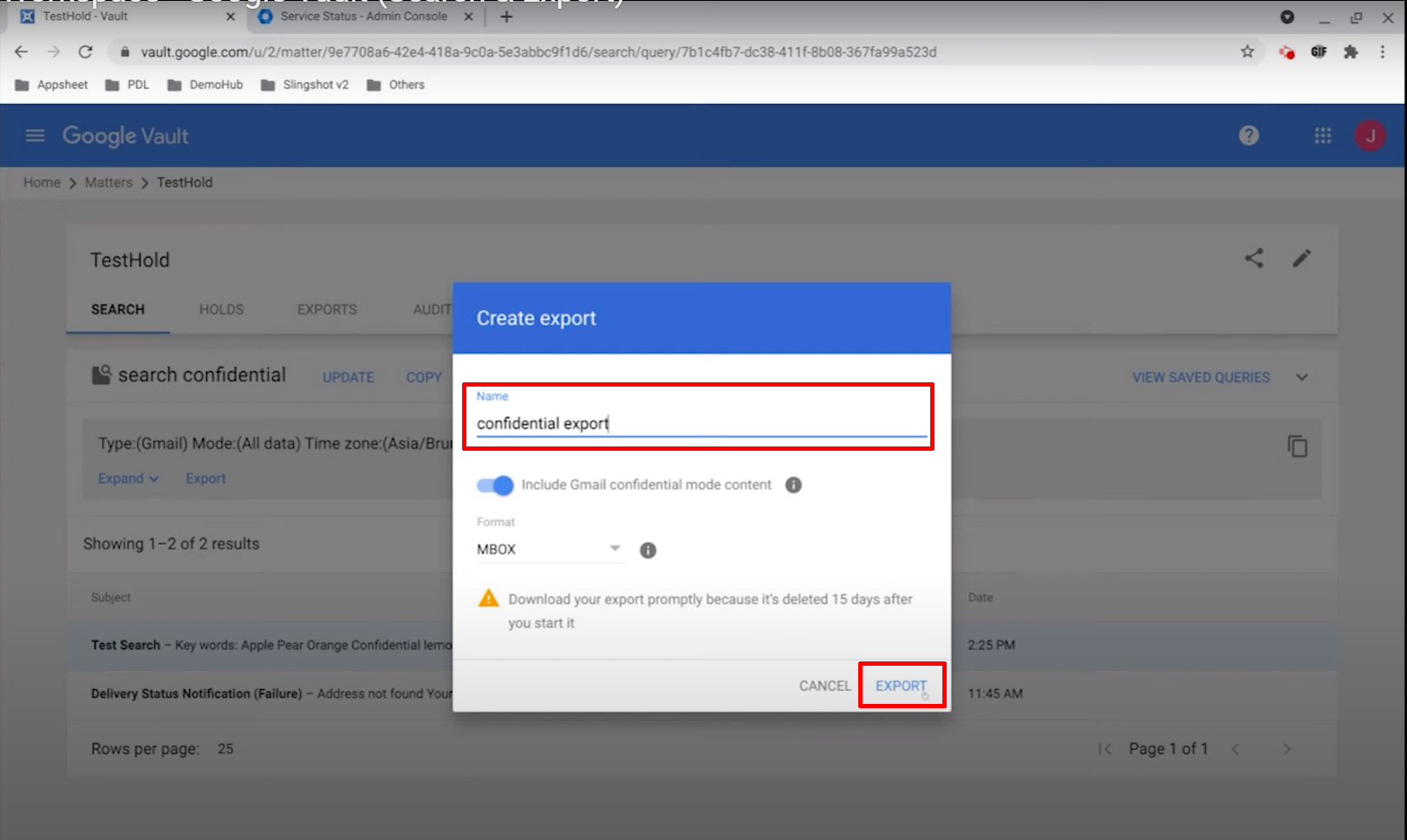Click the profile avatar in the top bar
This screenshot has width=1407, height=840.
(x=1369, y=135)
